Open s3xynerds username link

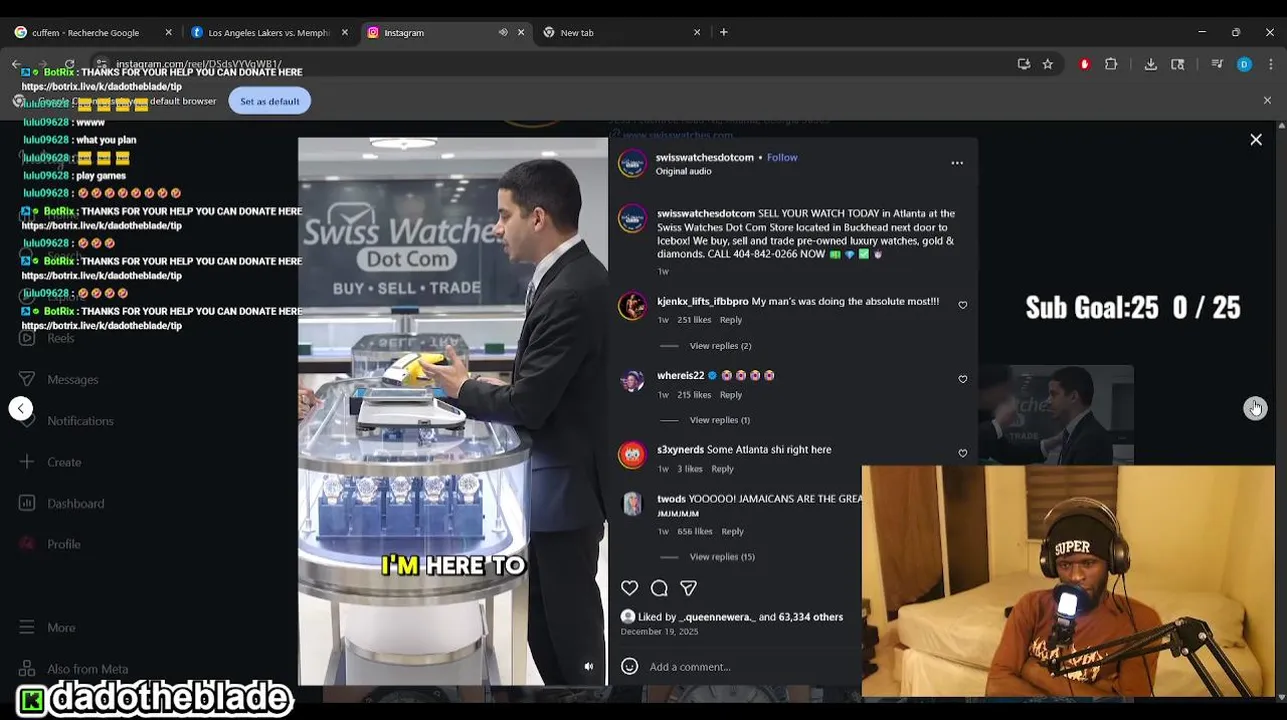point(680,450)
